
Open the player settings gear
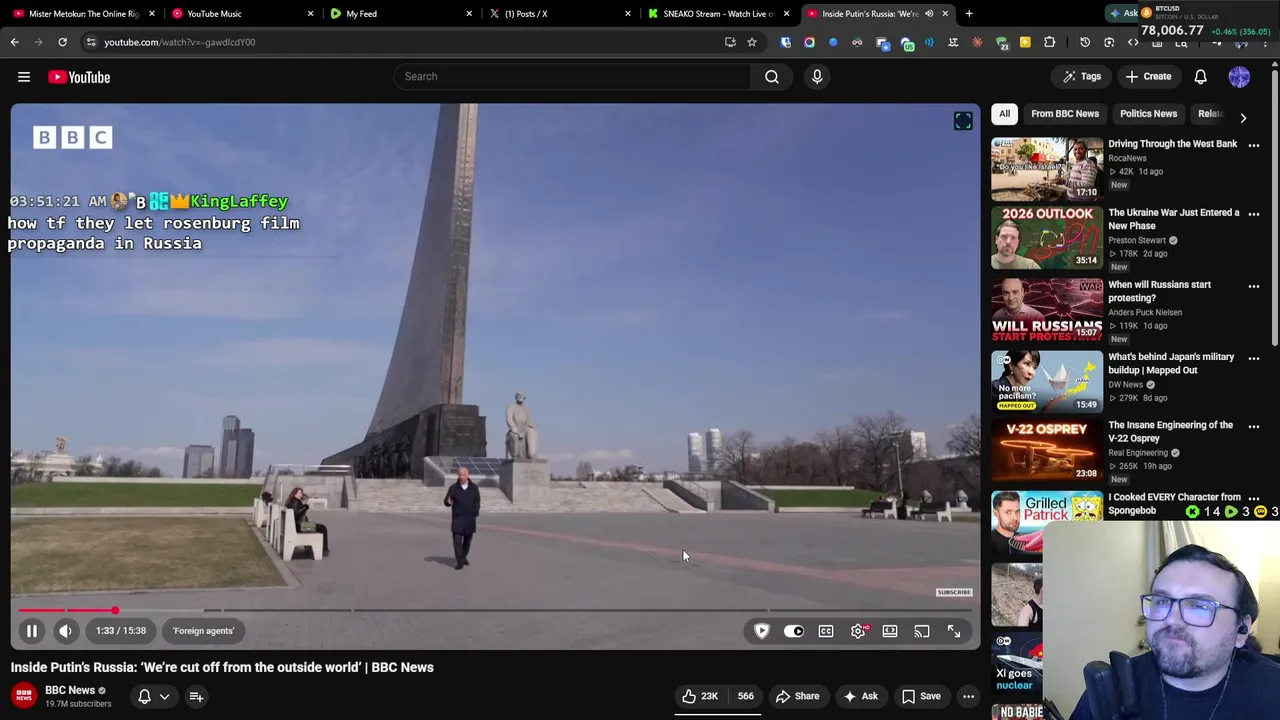[858, 631]
